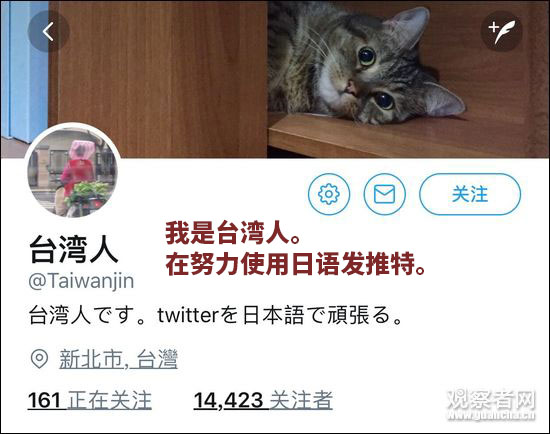This screenshot has height=434, width=550.
Task: Click the 14,423 follower count number
Action: [228, 400]
